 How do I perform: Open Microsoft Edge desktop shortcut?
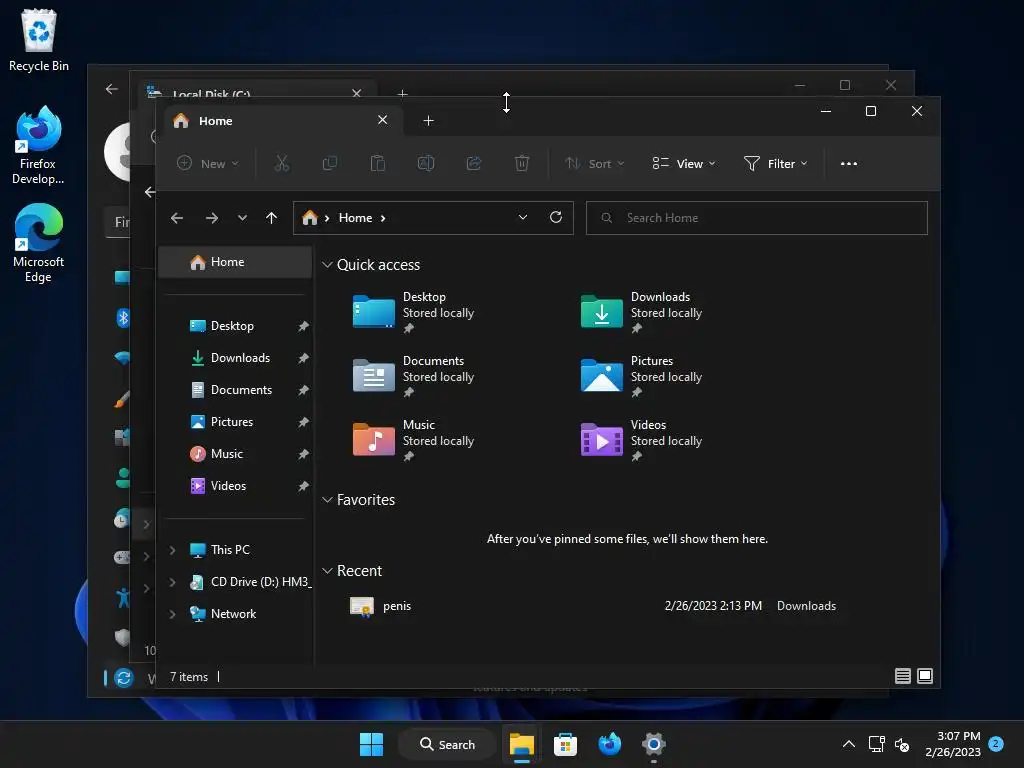click(x=39, y=243)
